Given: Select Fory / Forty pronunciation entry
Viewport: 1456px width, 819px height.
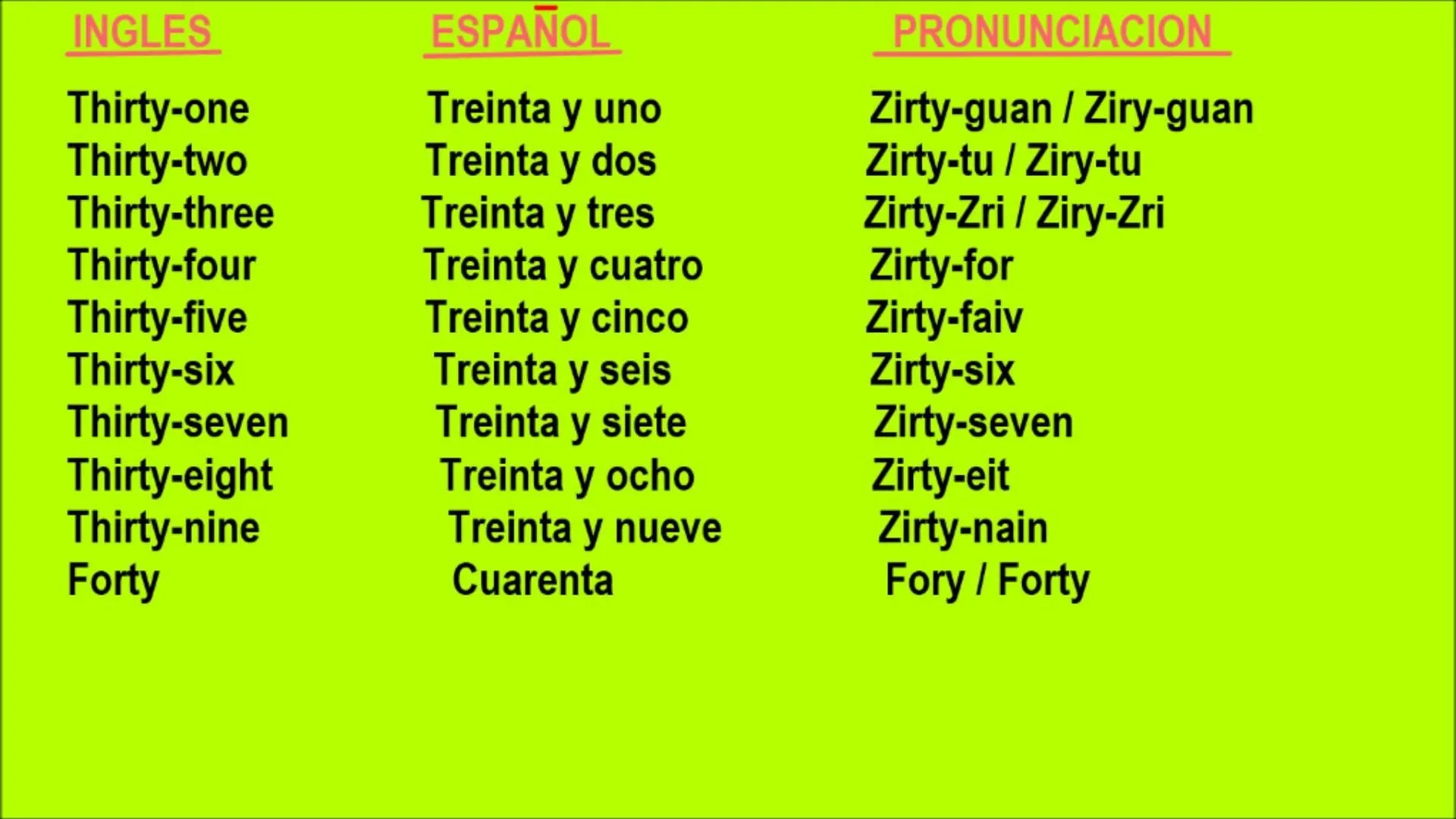Looking at the screenshot, I should pyautogui.click(x=985, y=579).
